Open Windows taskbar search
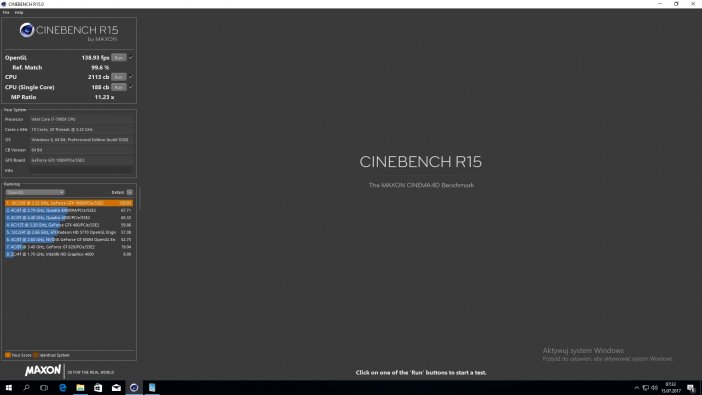 click(26, 388)
